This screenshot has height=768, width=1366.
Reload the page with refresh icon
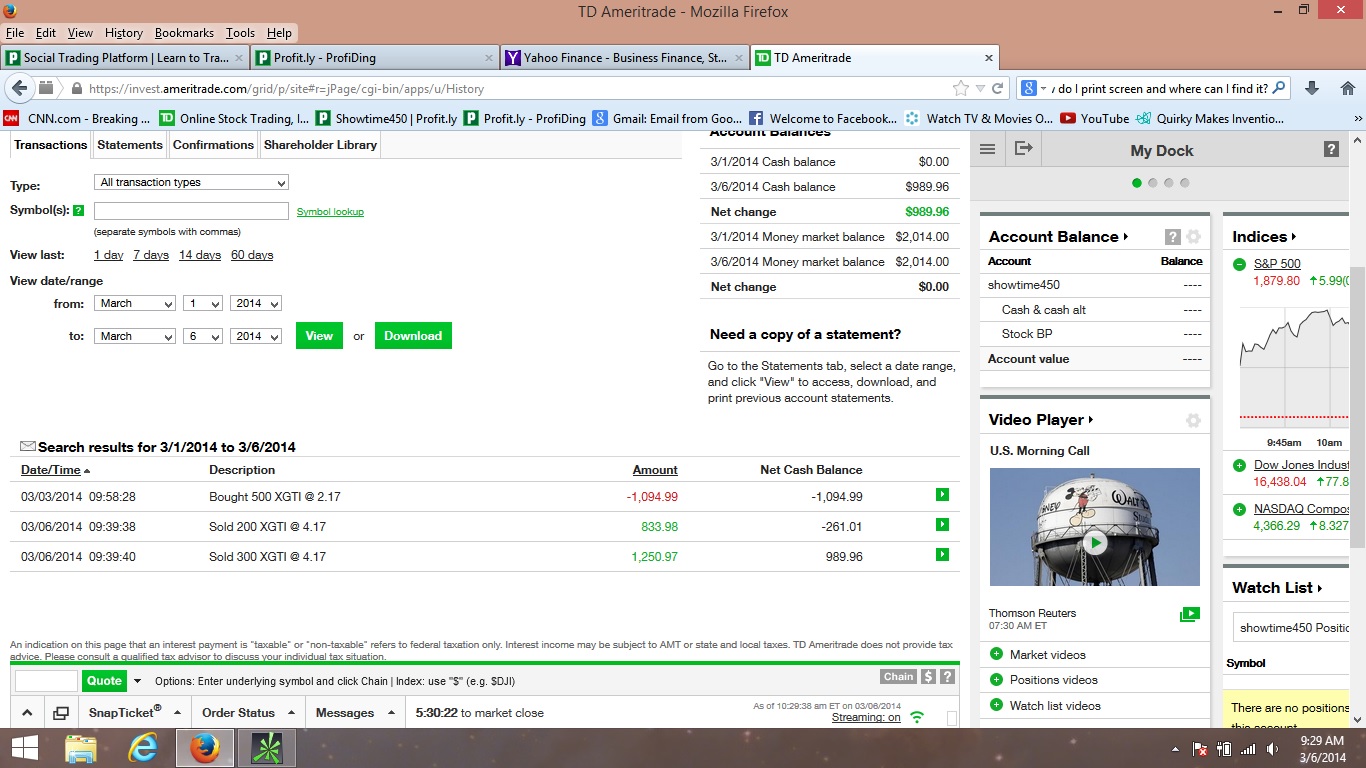click(x=997, y=88)
